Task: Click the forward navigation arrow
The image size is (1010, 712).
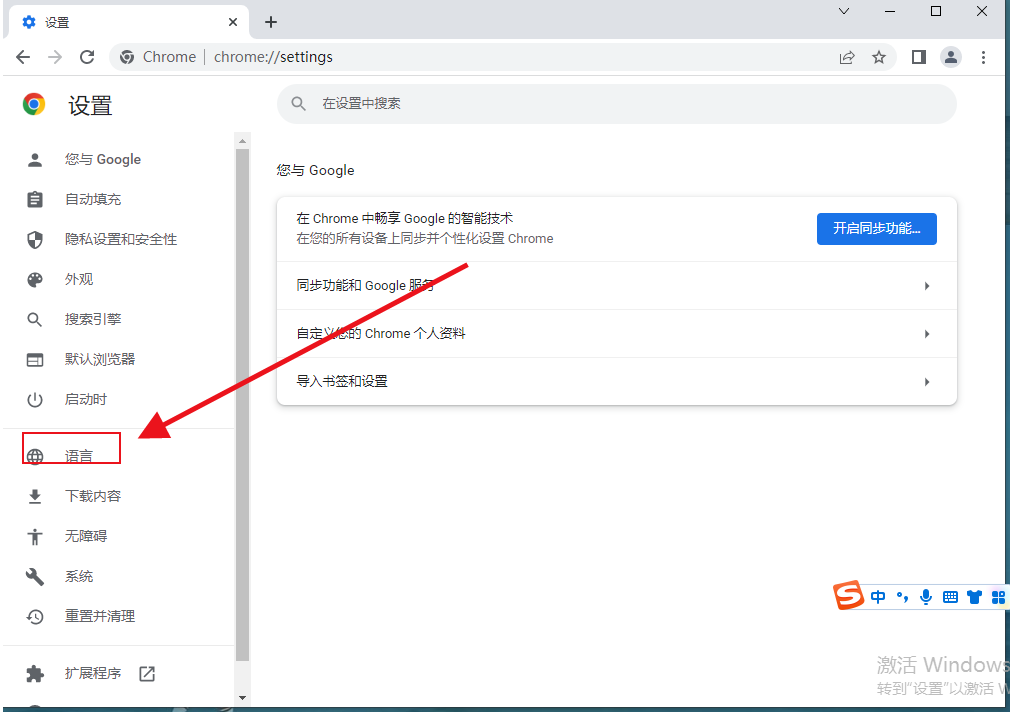Action: tap(55, 57)
